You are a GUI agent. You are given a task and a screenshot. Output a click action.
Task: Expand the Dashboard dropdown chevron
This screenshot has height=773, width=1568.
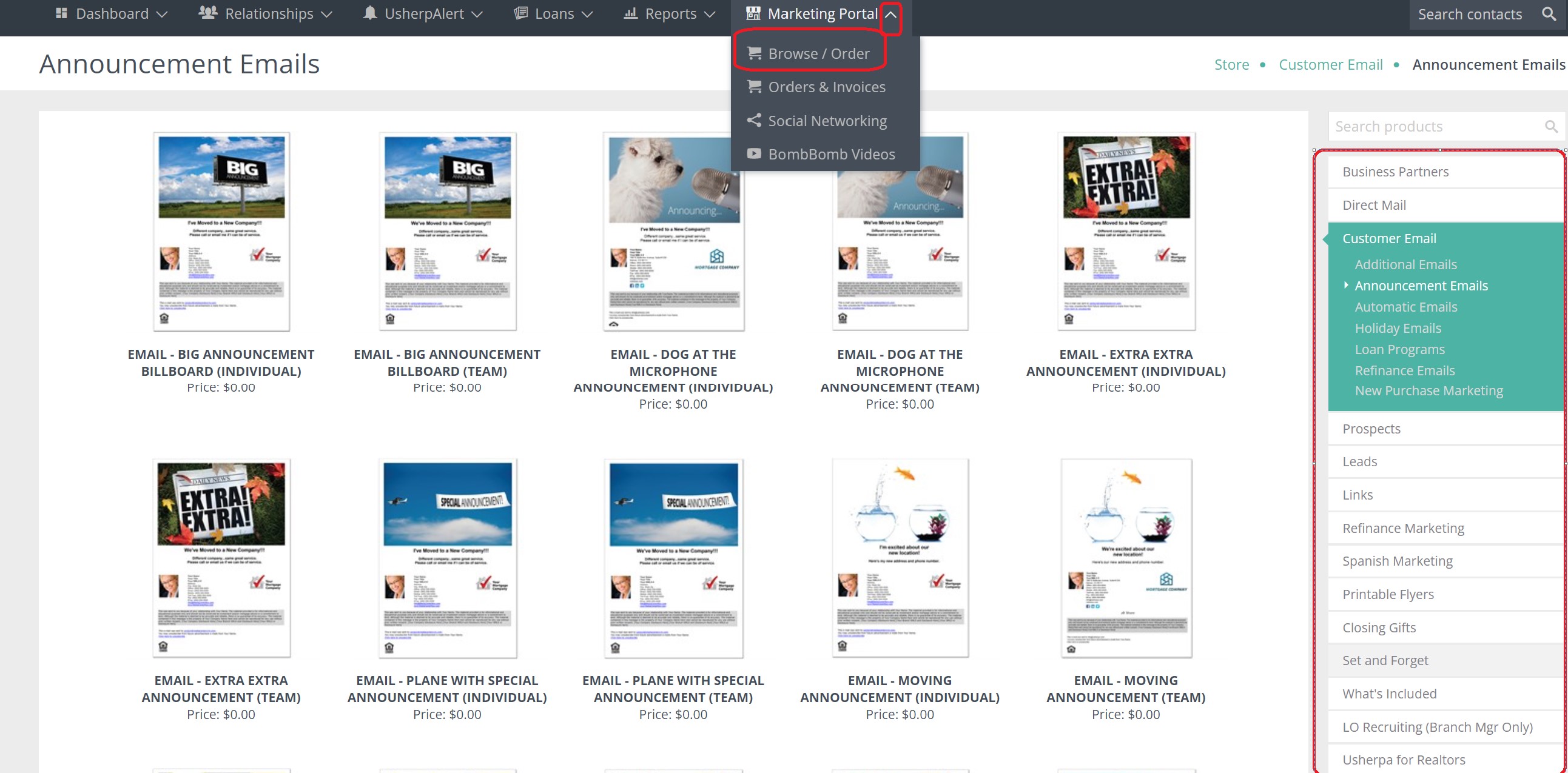(162, 15)
